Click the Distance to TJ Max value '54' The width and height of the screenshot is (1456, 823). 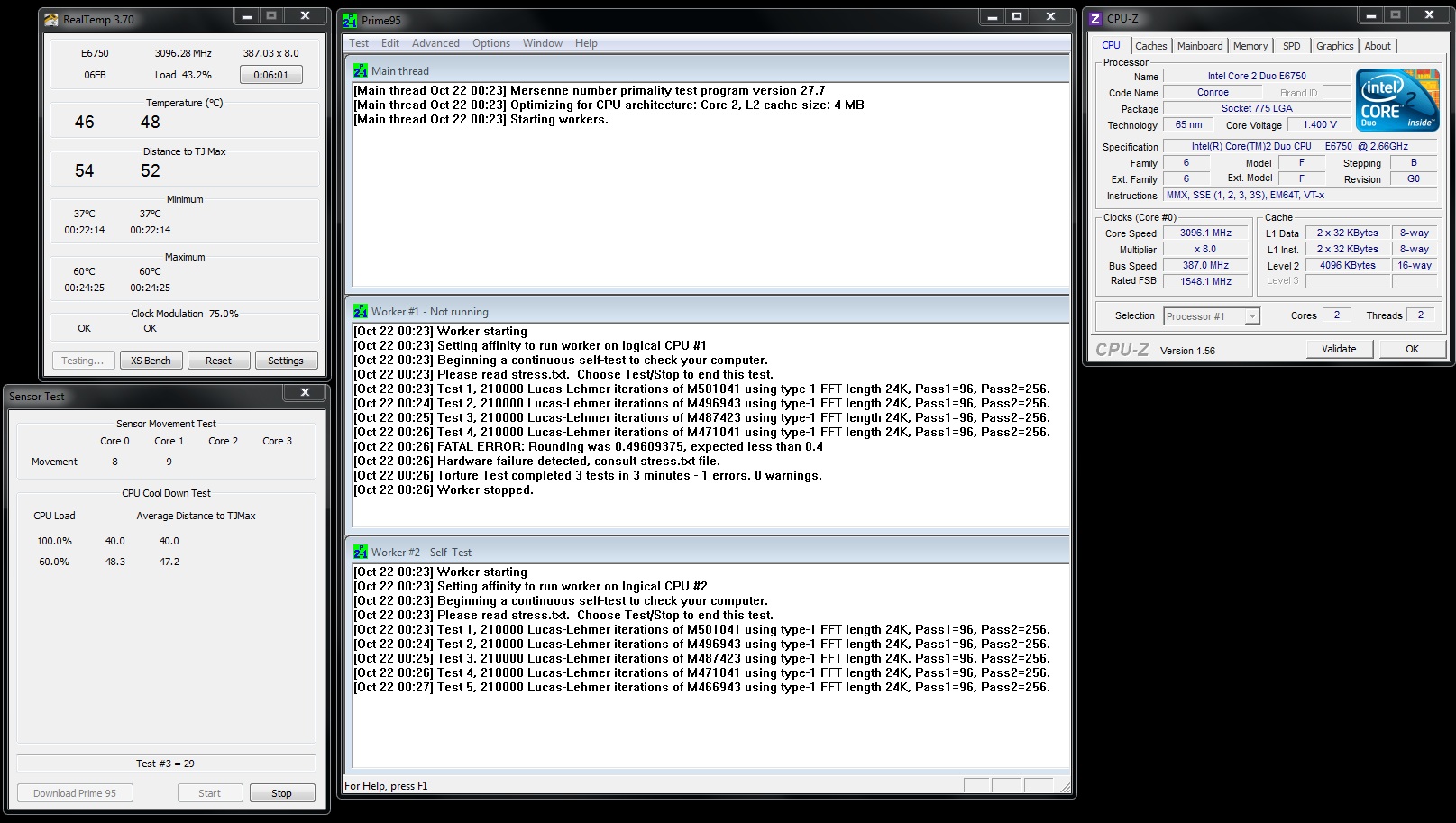(x=85, y=170)
